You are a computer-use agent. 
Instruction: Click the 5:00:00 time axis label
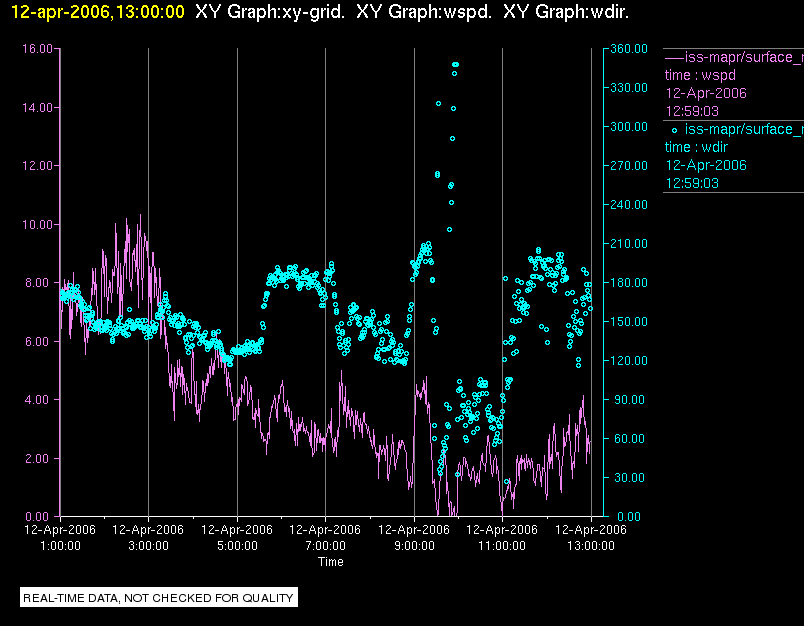[237, 546]
